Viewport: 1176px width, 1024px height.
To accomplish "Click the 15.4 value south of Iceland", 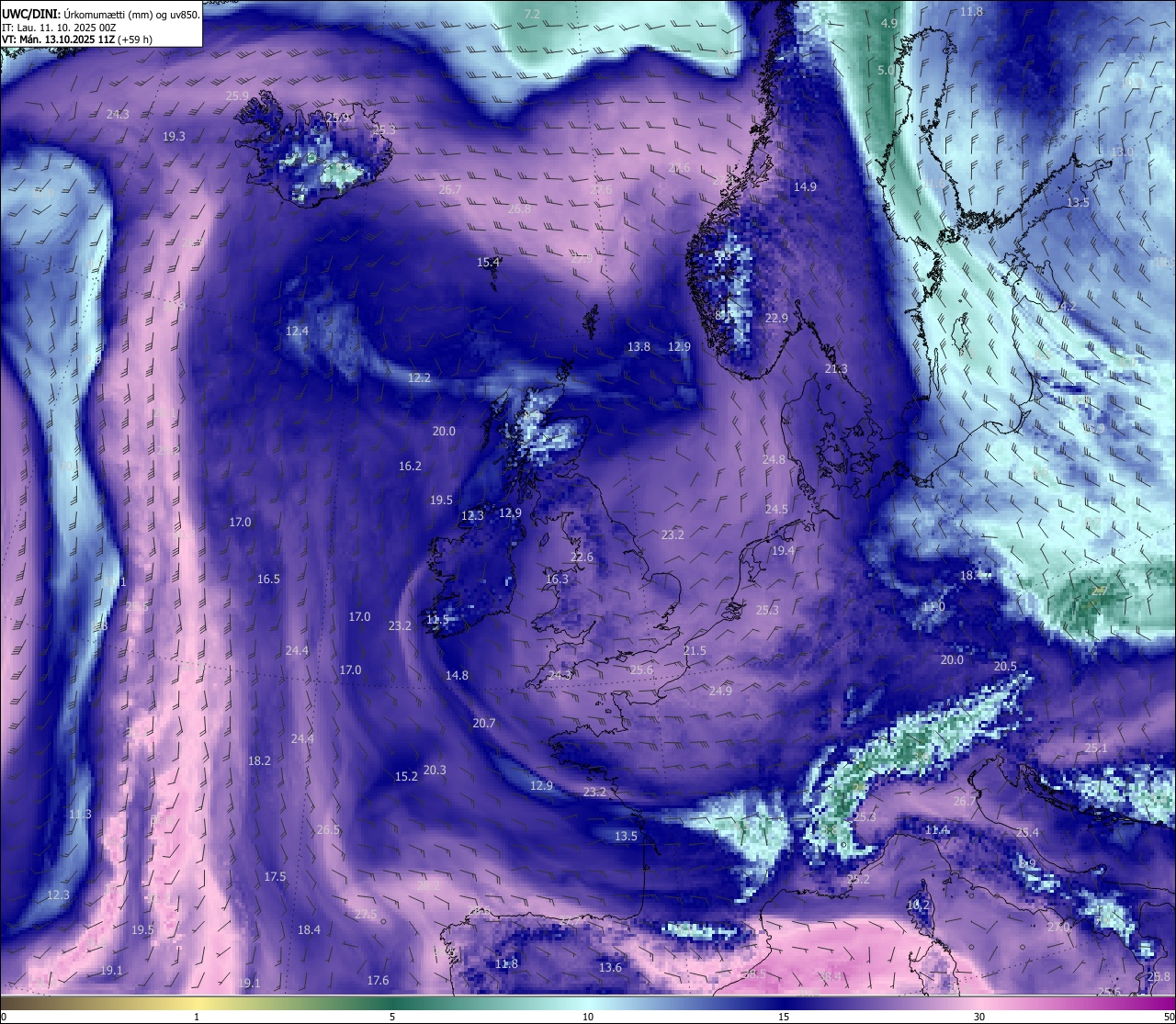I will [x=488, y=262].
